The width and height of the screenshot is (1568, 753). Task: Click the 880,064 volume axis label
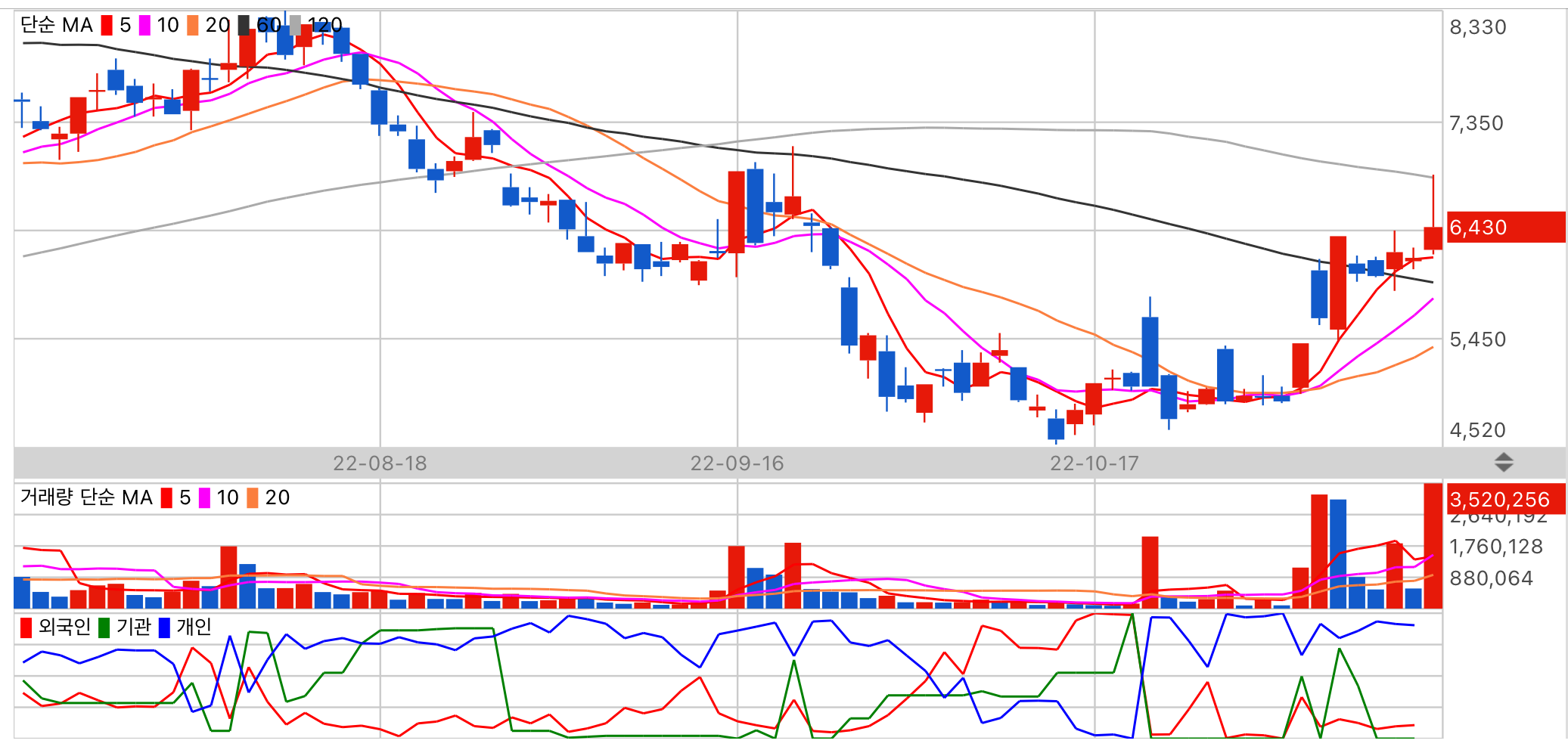tap(1492, 578)
